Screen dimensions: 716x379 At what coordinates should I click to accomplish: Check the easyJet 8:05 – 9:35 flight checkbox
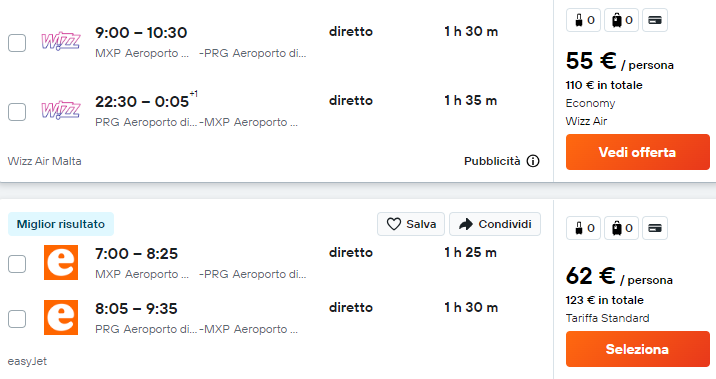click(x=17, y=319)
